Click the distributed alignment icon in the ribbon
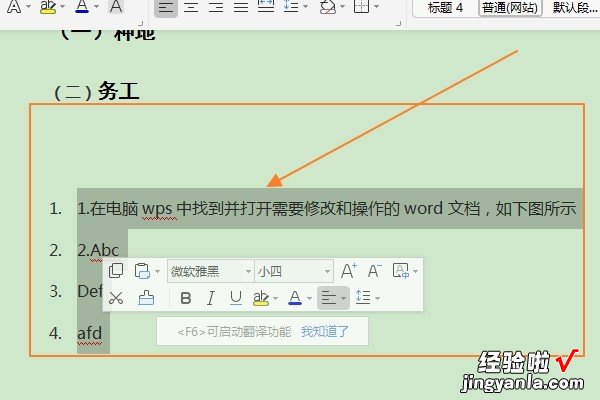This screenshot has height=400, width=600. (x=266, y=6)
